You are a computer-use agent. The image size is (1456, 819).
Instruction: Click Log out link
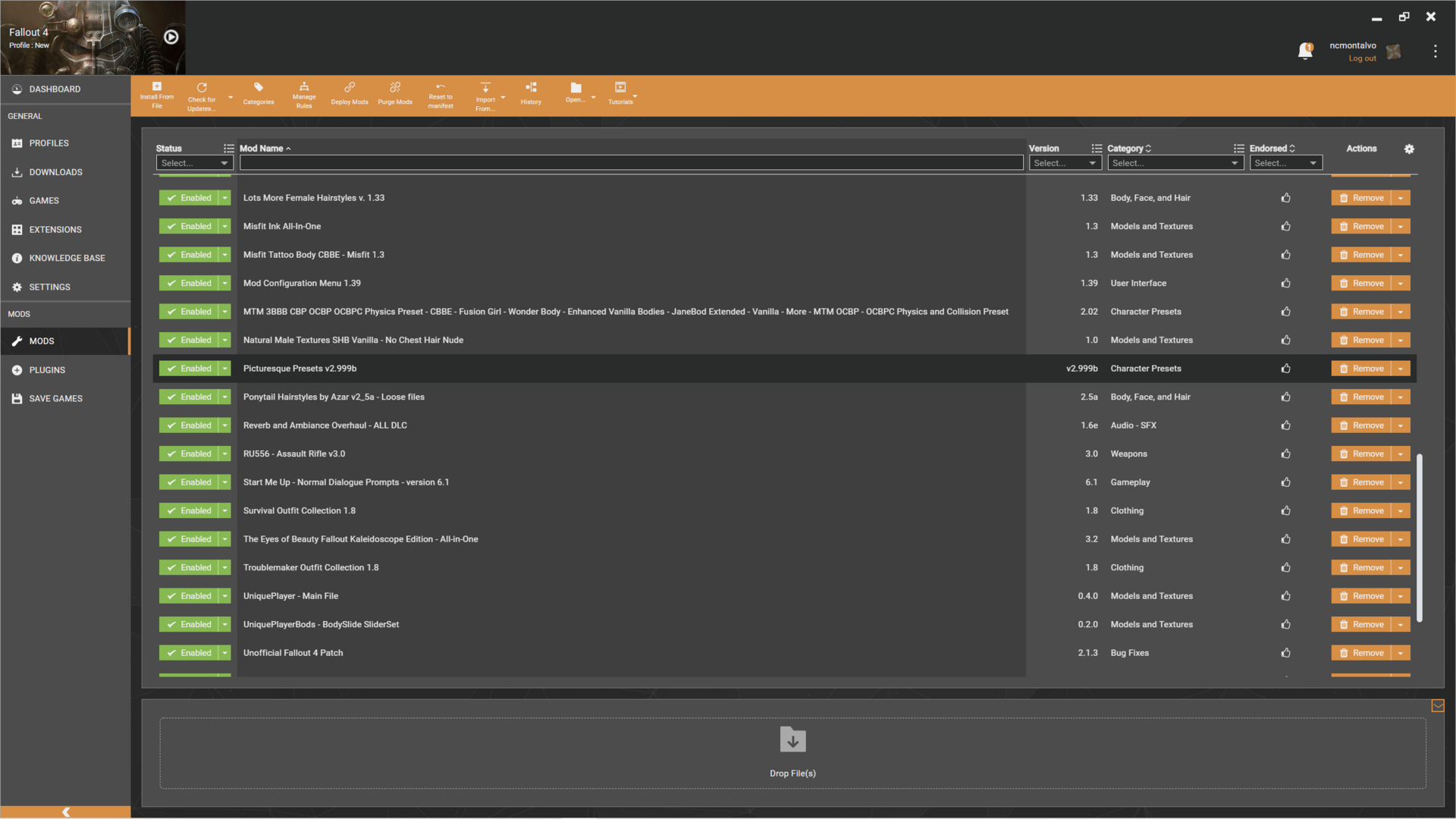1362,58
